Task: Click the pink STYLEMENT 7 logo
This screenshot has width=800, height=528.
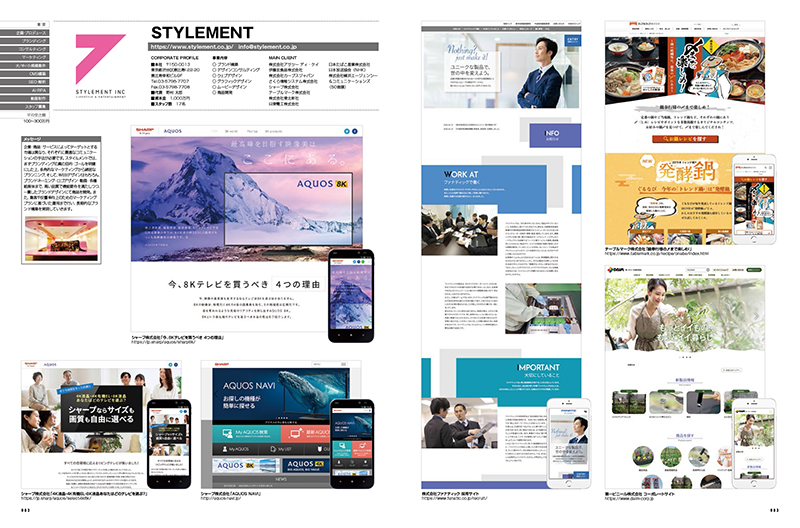Action: (99, 59)
